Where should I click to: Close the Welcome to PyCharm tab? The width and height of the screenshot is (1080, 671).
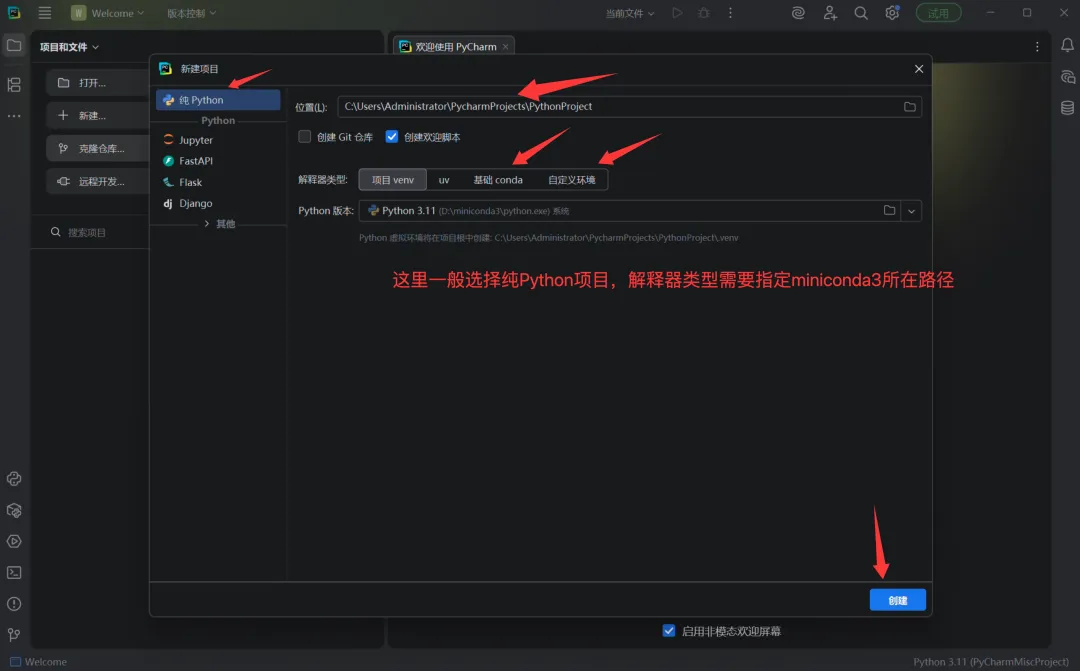click(x=506, y=47)
